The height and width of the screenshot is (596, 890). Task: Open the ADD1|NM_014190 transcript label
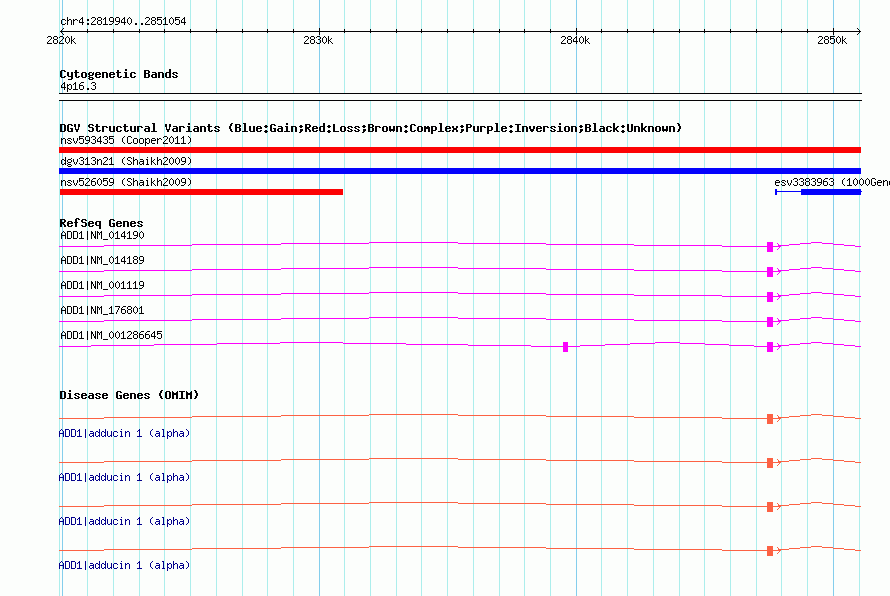point(102,235)
